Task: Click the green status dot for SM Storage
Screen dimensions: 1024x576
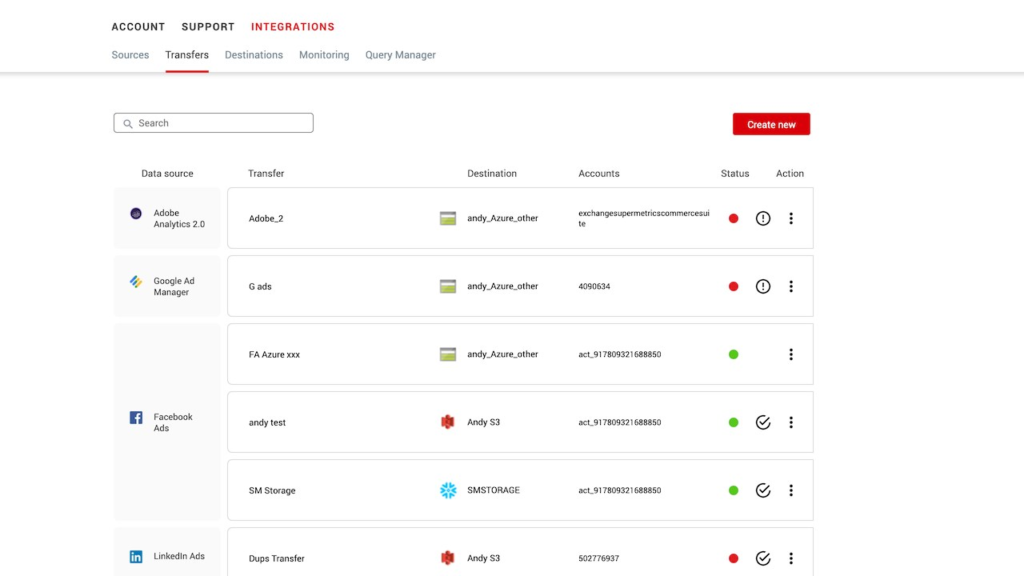Action: (x=733, y=490)
